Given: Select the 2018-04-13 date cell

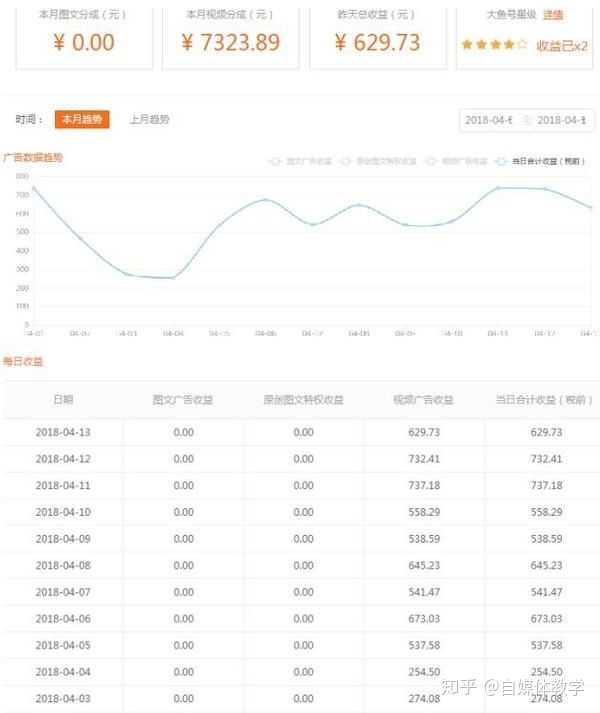Looking at the screenshot, I should pyautogui.click(x=63, y=432).
